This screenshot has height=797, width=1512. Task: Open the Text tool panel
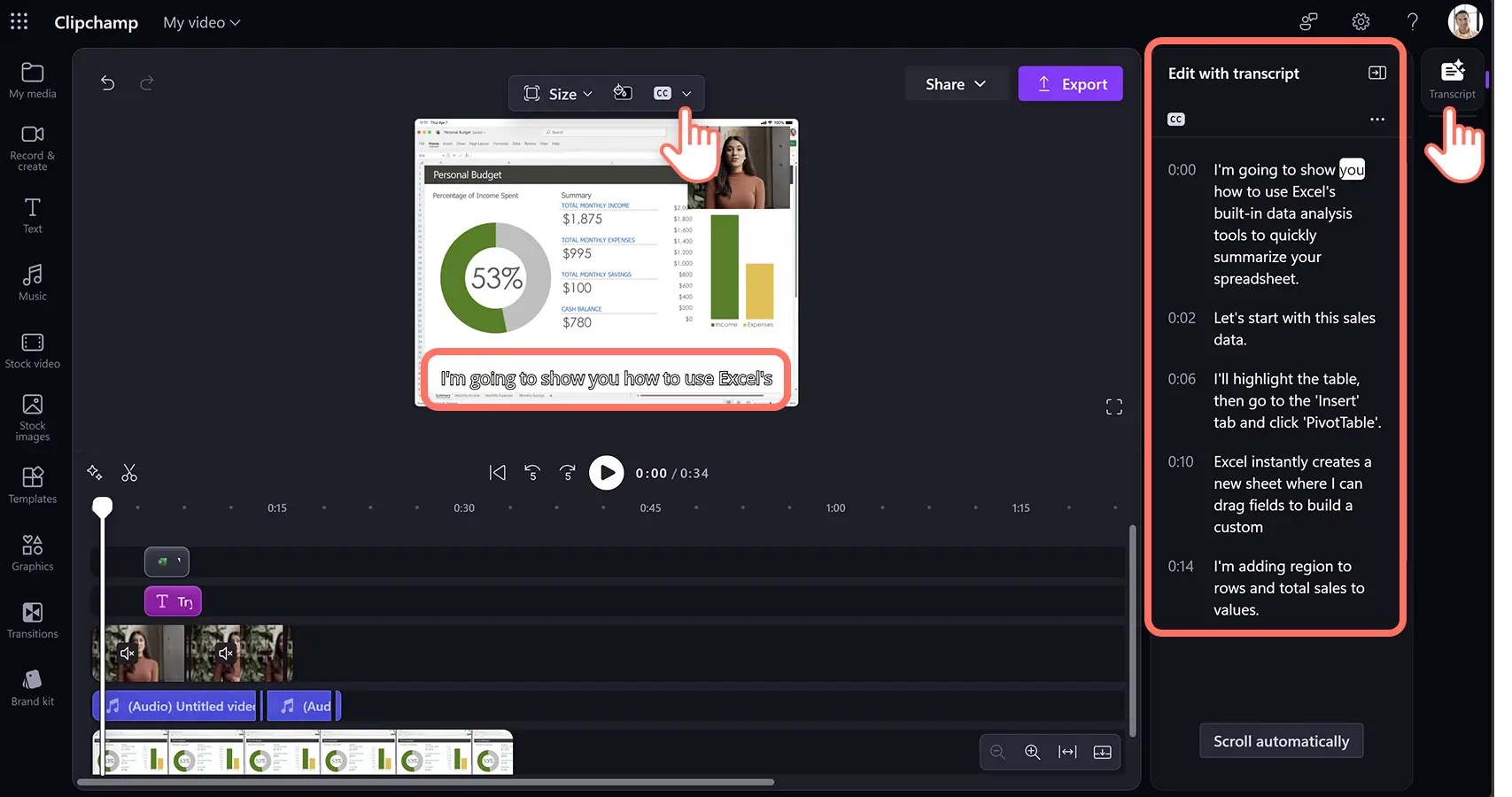point(33,215)
